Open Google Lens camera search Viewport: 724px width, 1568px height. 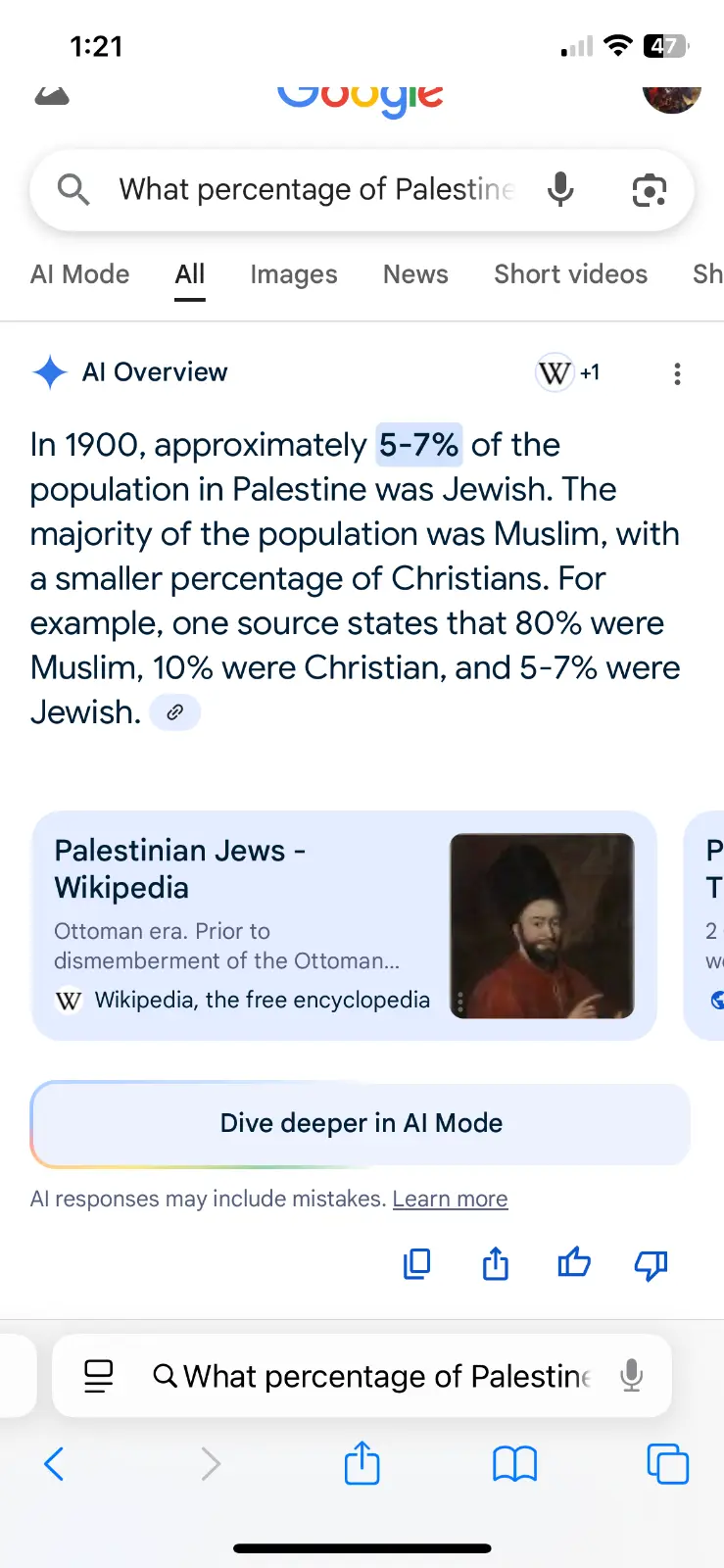[x=649, y=189]
